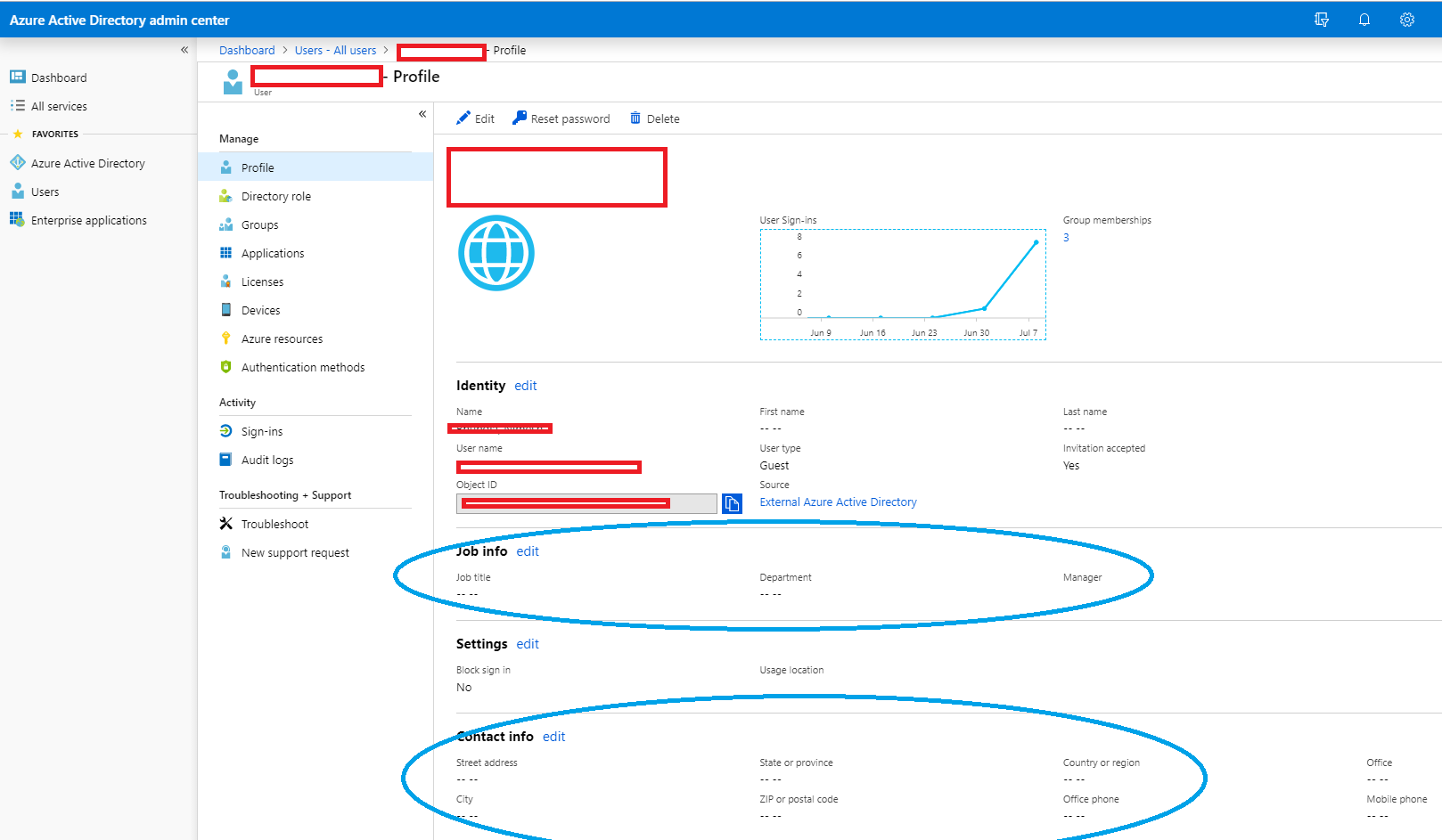Click the User Sign-ins chart
Screen dimensions: 1442x840
pos(903,284)
